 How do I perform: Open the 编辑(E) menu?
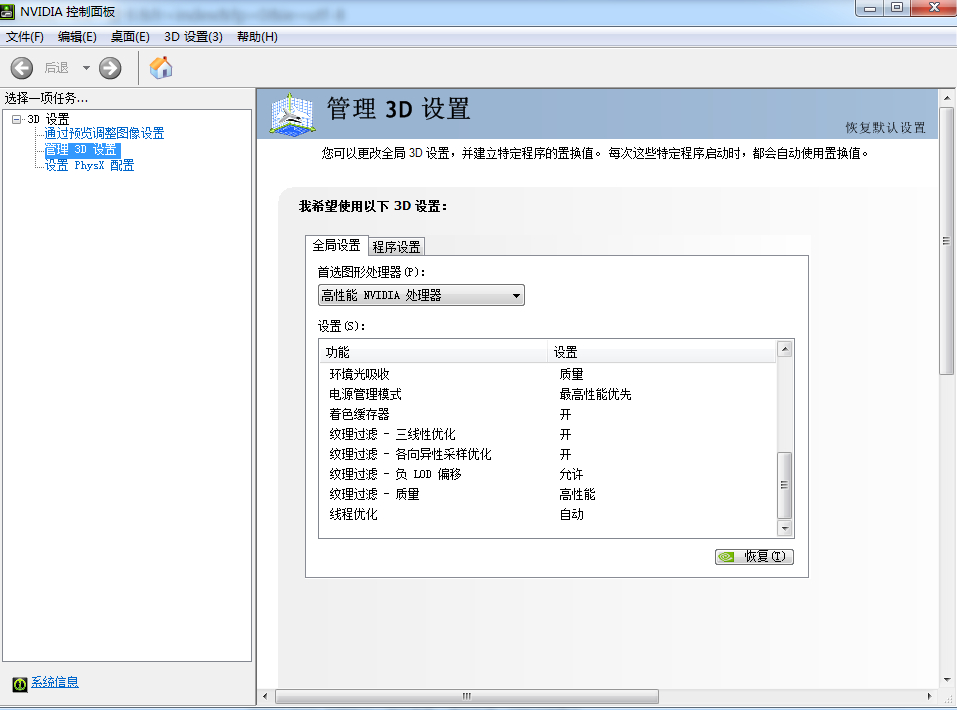77,37
